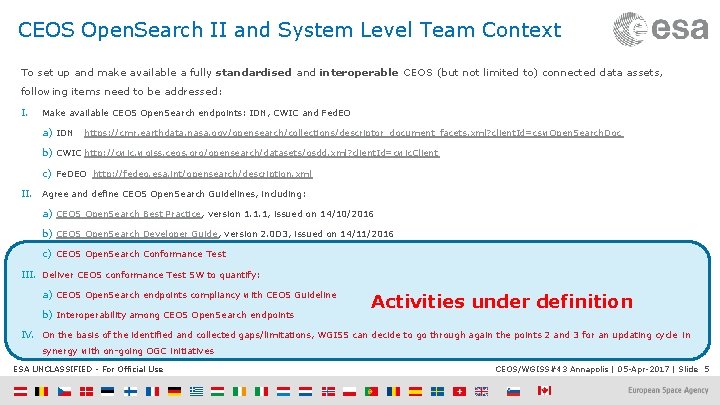Image resolution: width=720 pixels, height=405 pixels.
Task: Click 'ESA UNCLASSIFIED - For Official Use' footer
Action: [88, 369]
